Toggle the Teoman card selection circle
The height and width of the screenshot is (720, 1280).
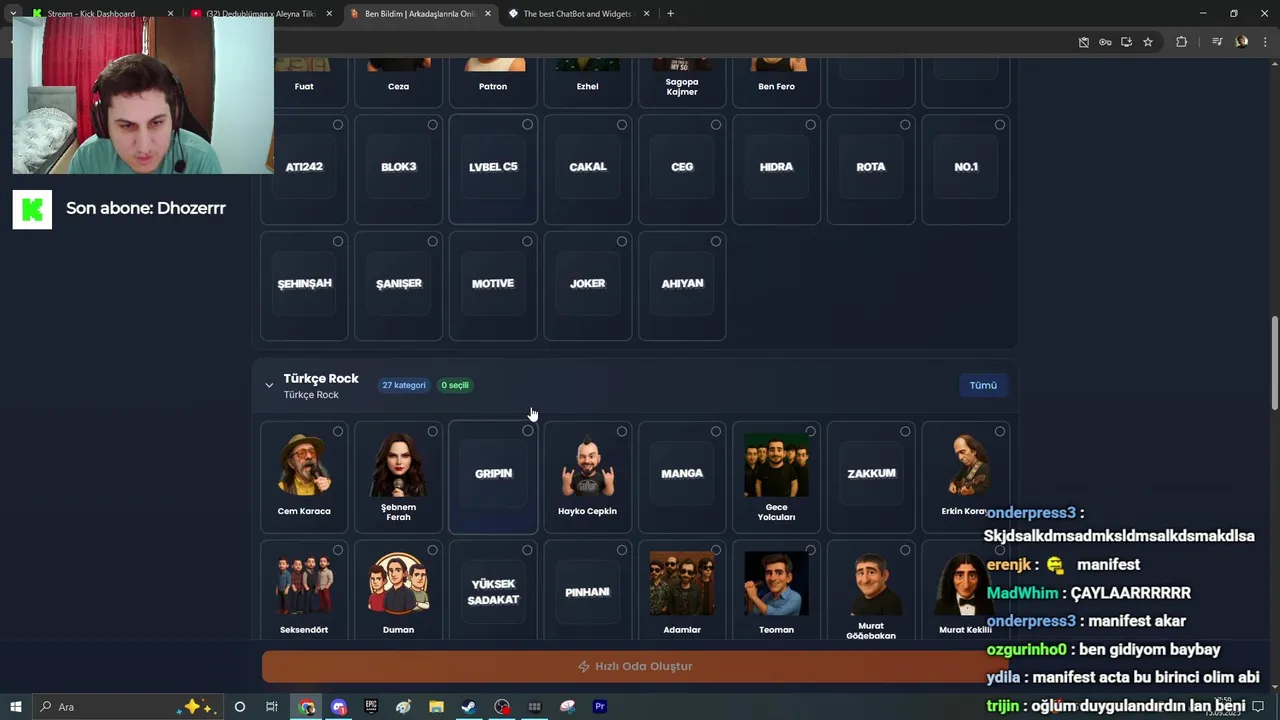pyautogui.click(x=810, y=550)
